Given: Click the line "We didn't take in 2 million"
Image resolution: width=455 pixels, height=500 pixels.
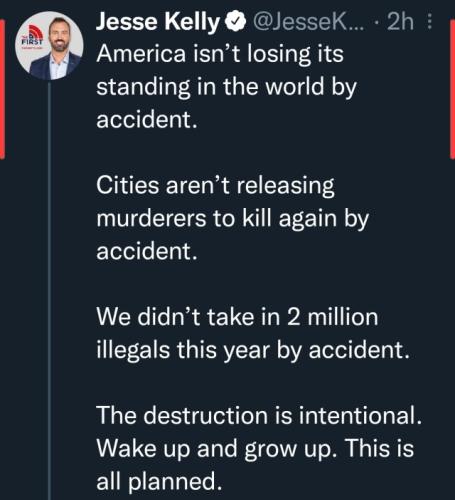Looking at the screenshot, I should pyautogui.click(x=237, y=317).
